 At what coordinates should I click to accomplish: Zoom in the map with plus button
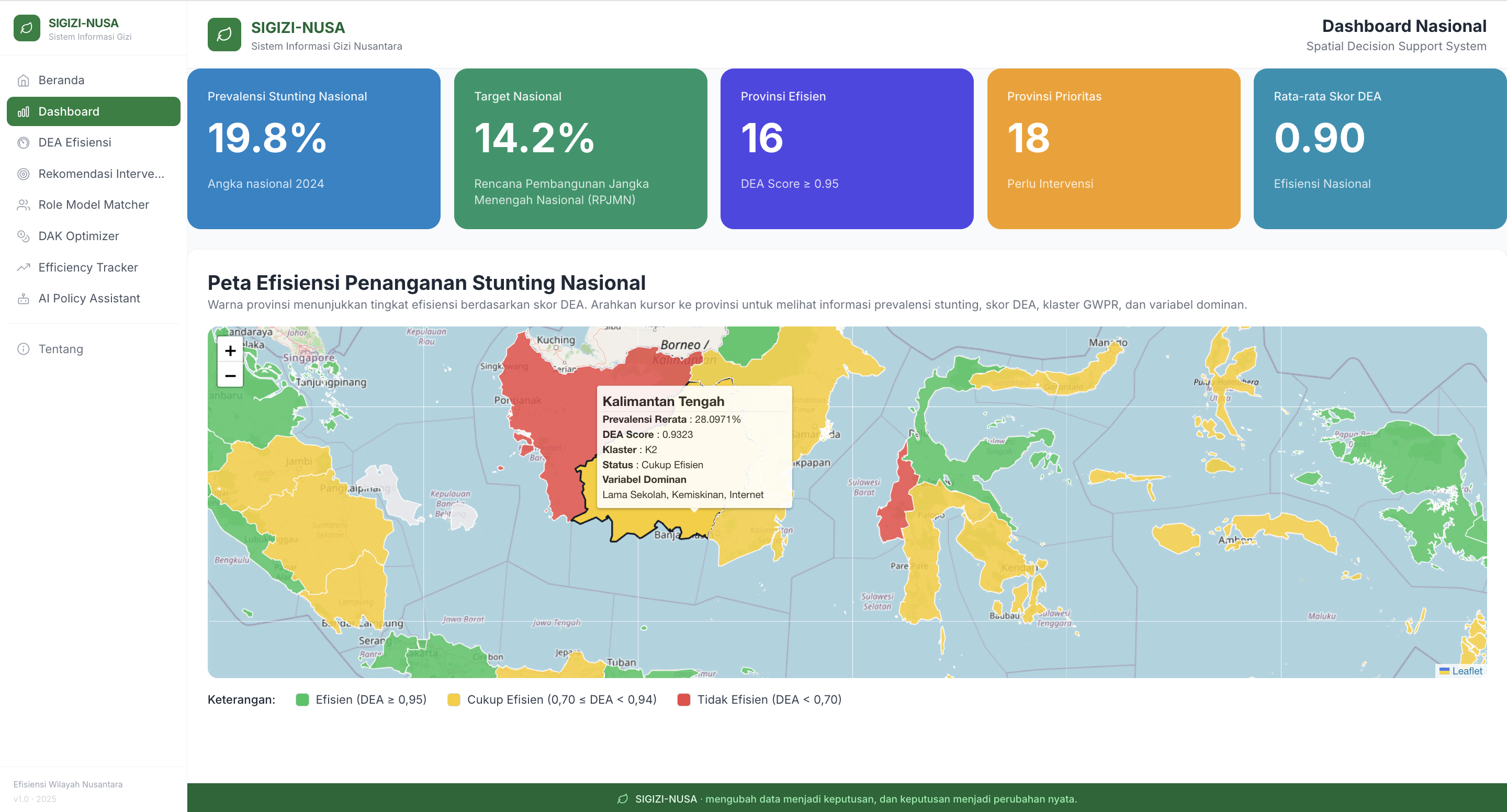[x=230, y=351]
